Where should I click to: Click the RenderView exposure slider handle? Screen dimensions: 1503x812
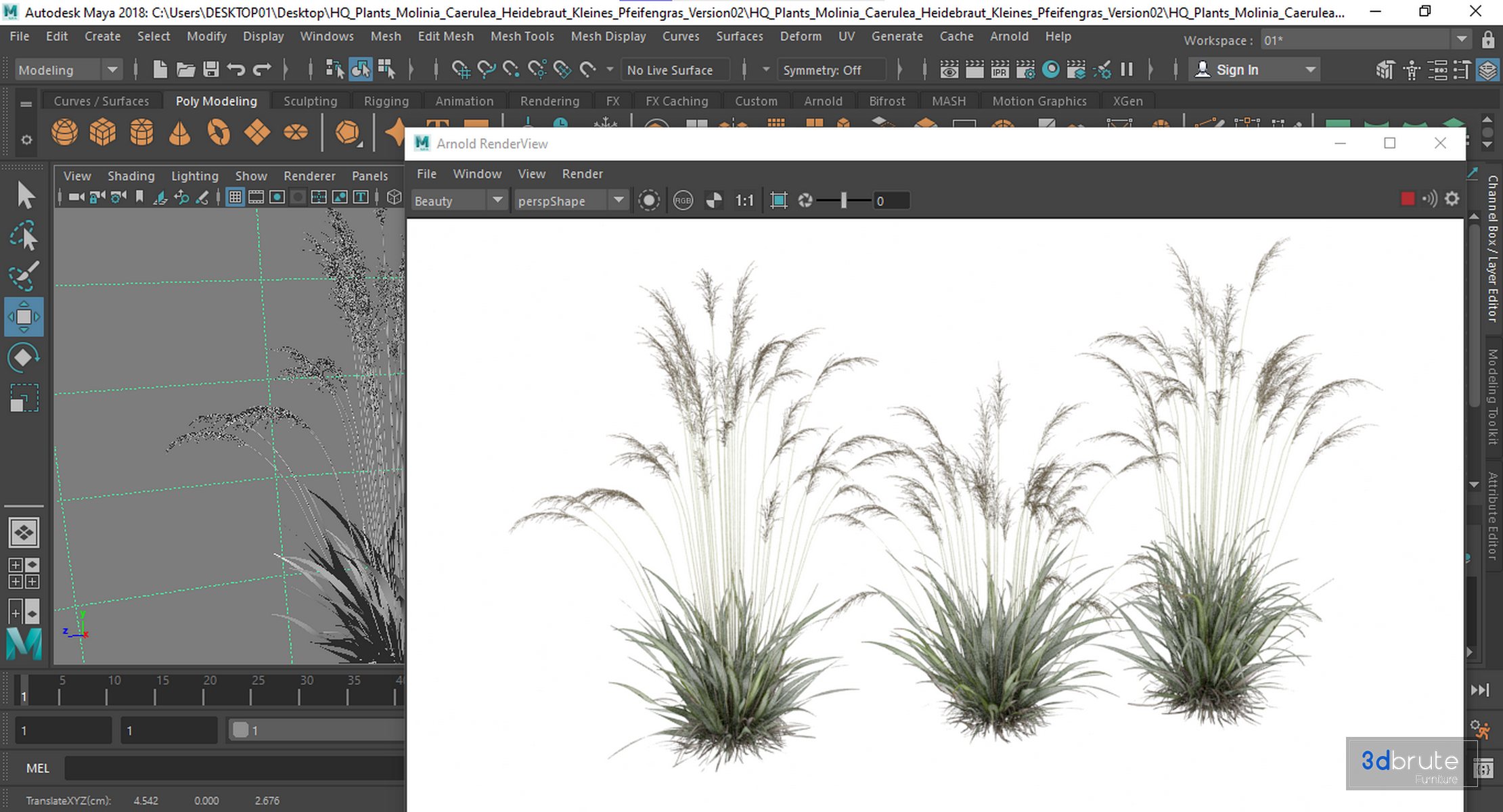tap(843, 200)
